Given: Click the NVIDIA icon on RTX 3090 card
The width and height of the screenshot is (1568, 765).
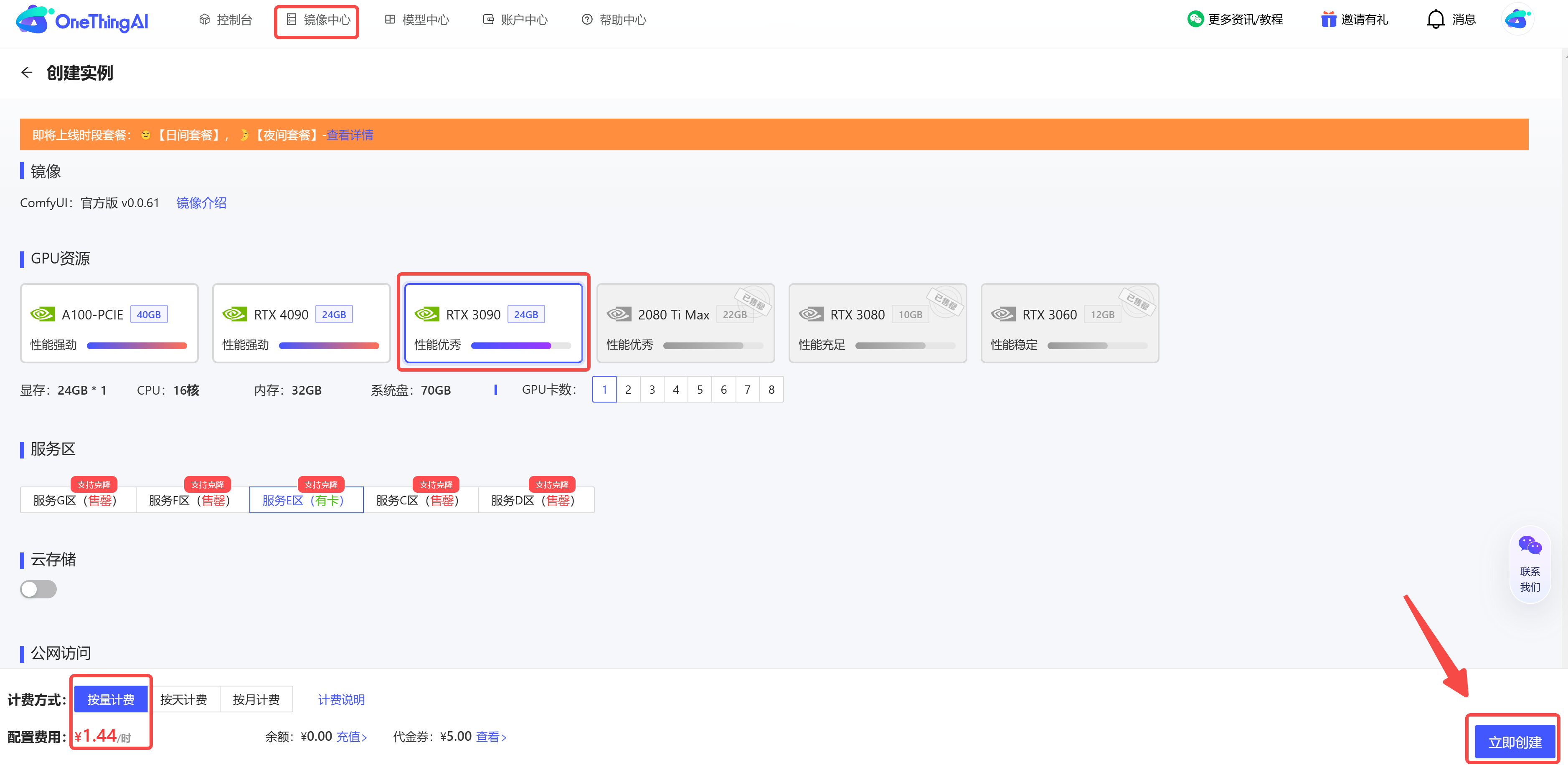Looking at the screenshot, I should pyautogui.click(x=427, y=314).
